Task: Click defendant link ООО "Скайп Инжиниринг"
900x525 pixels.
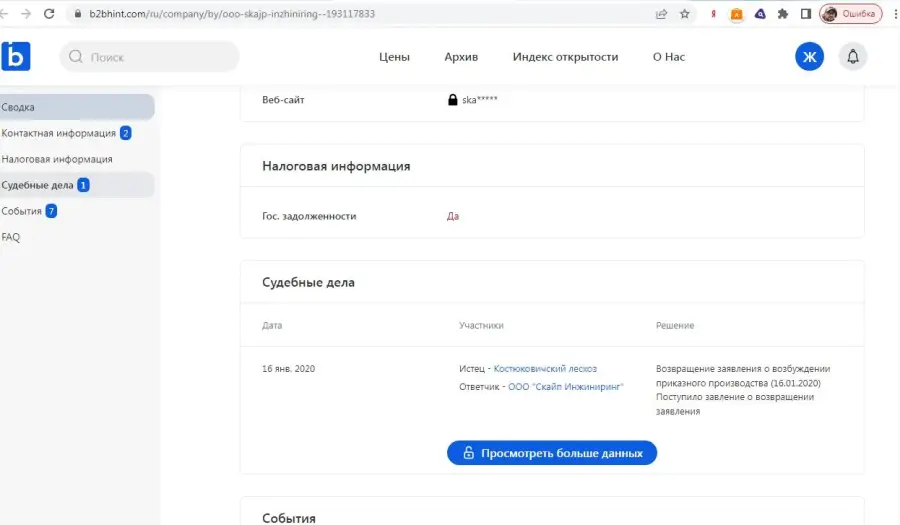Action: (x=566, y=387)
